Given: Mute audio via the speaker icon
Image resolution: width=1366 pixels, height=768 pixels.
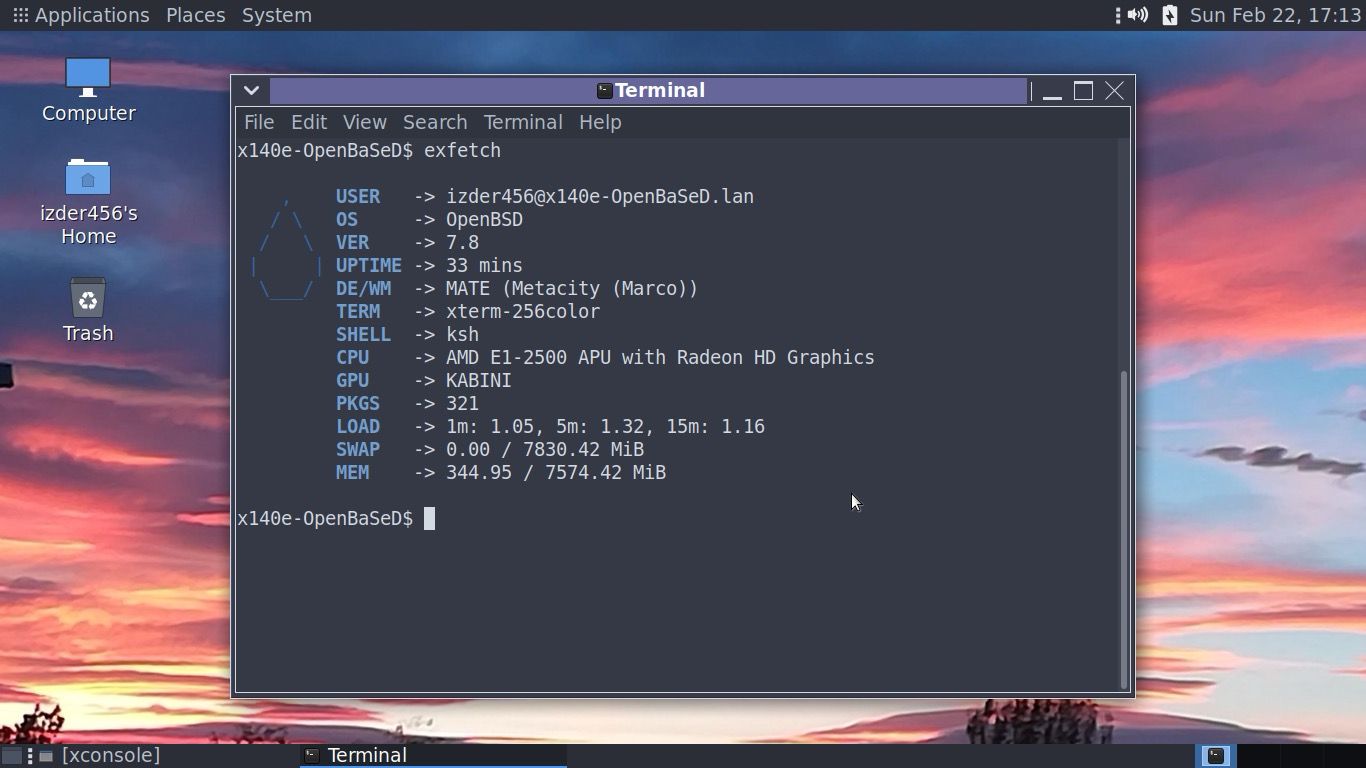Looking at the screenshot, I should [1137, 15].
